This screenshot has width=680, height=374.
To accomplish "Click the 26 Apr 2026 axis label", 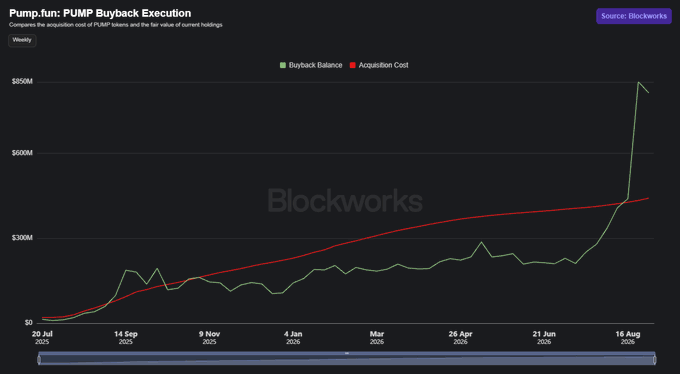I will 461,338.
